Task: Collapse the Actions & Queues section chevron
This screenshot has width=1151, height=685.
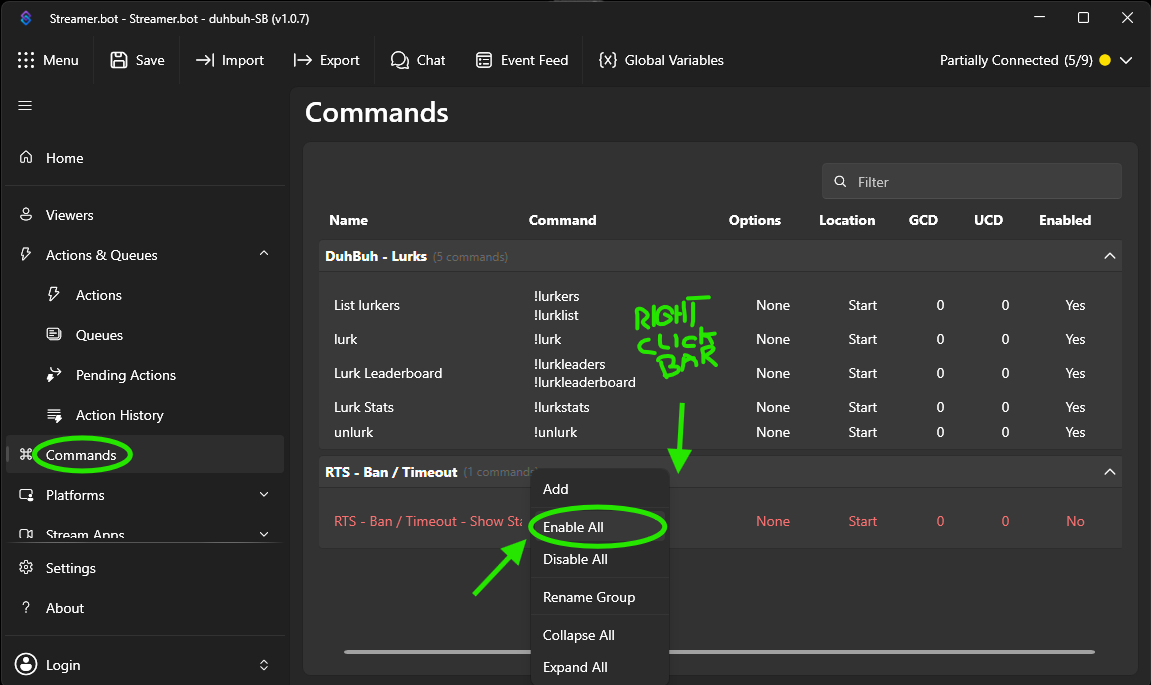Action: coord(264,253)
